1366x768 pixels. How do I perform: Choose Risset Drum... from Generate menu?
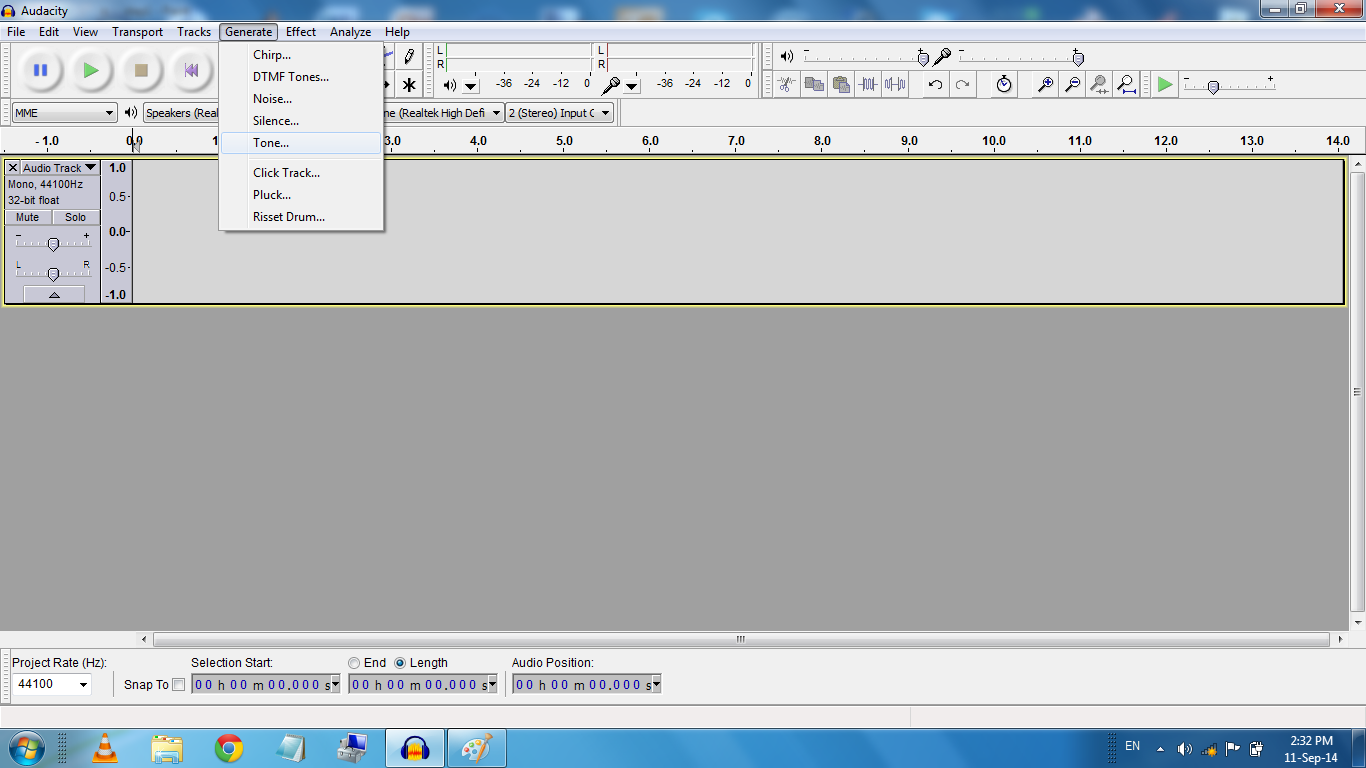[x=302, y=217]
